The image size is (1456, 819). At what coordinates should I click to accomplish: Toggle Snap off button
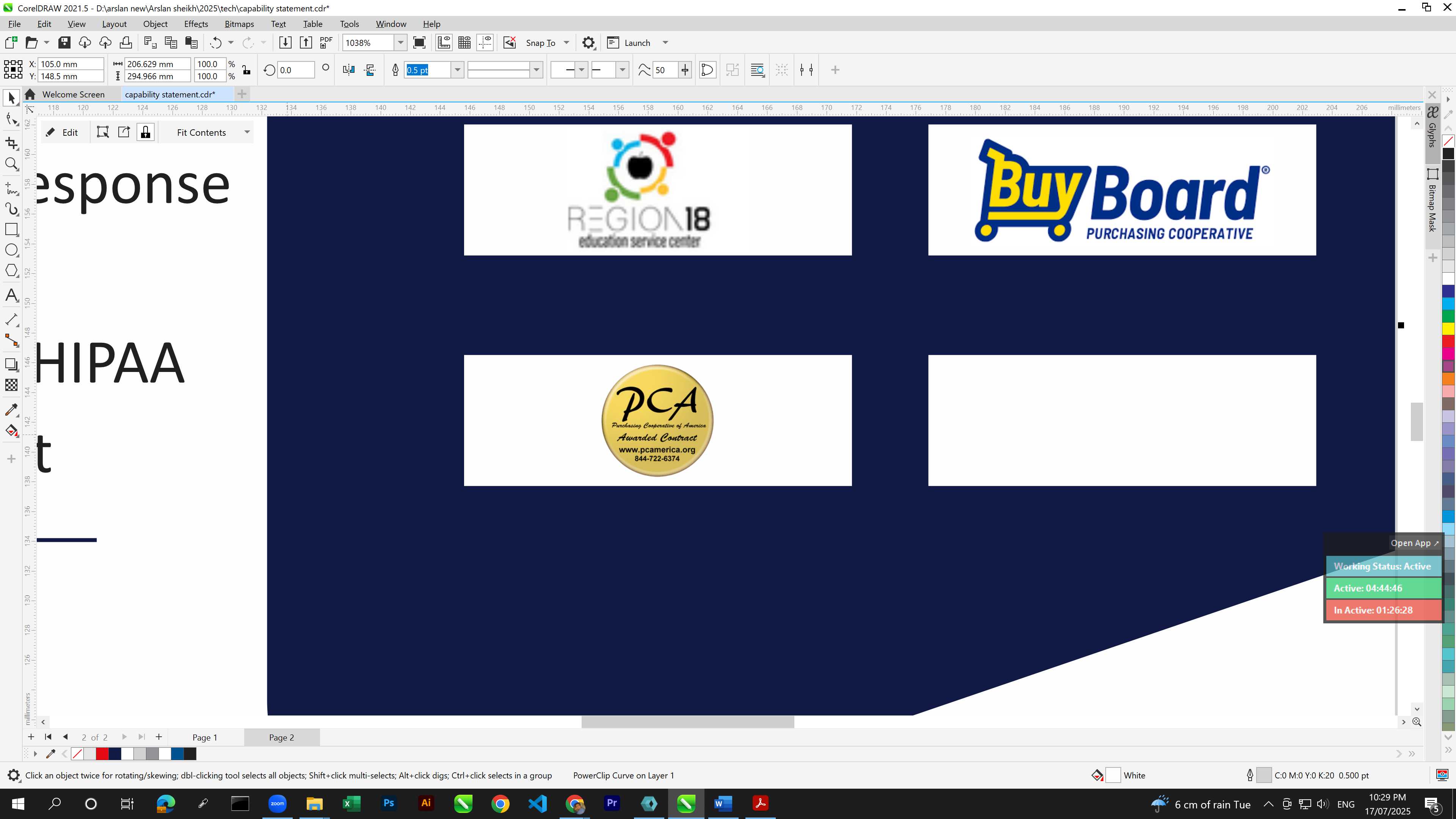click(510, 42)
